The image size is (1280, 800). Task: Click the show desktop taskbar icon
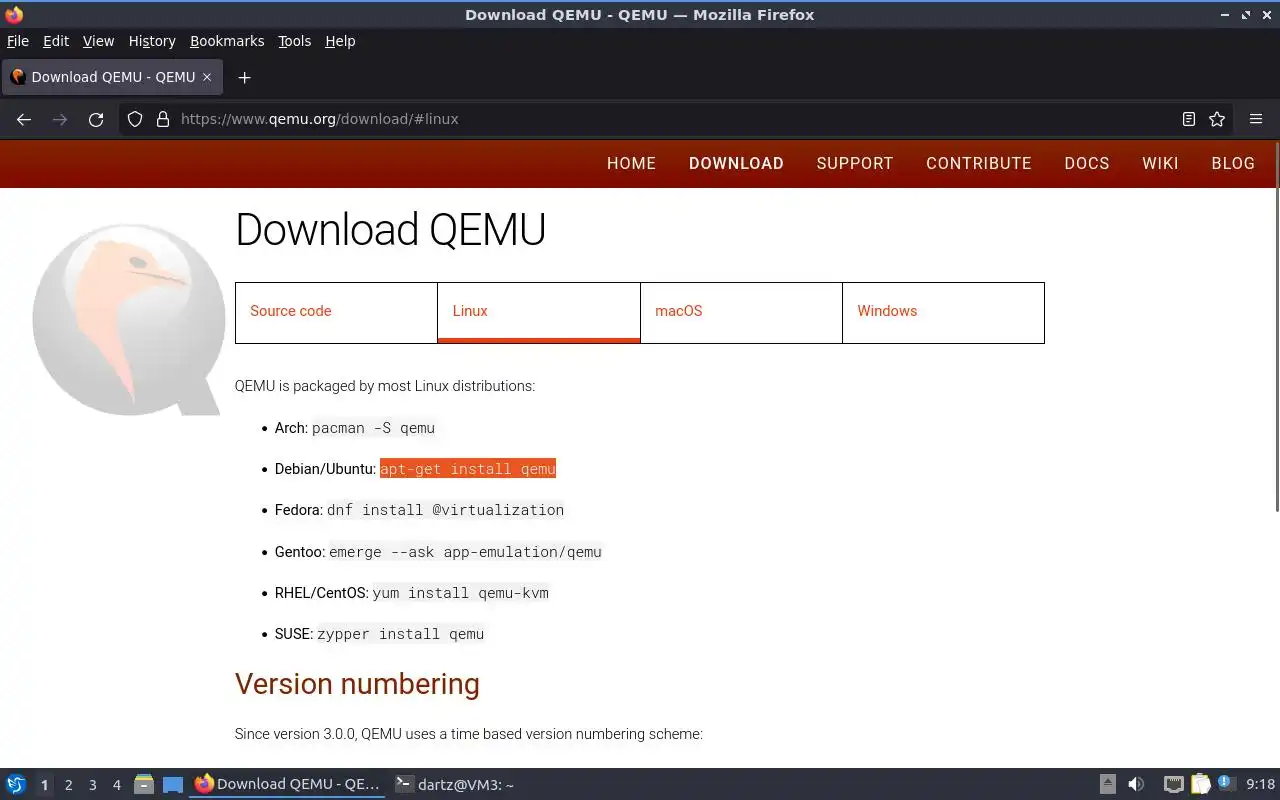click(173, 785)
